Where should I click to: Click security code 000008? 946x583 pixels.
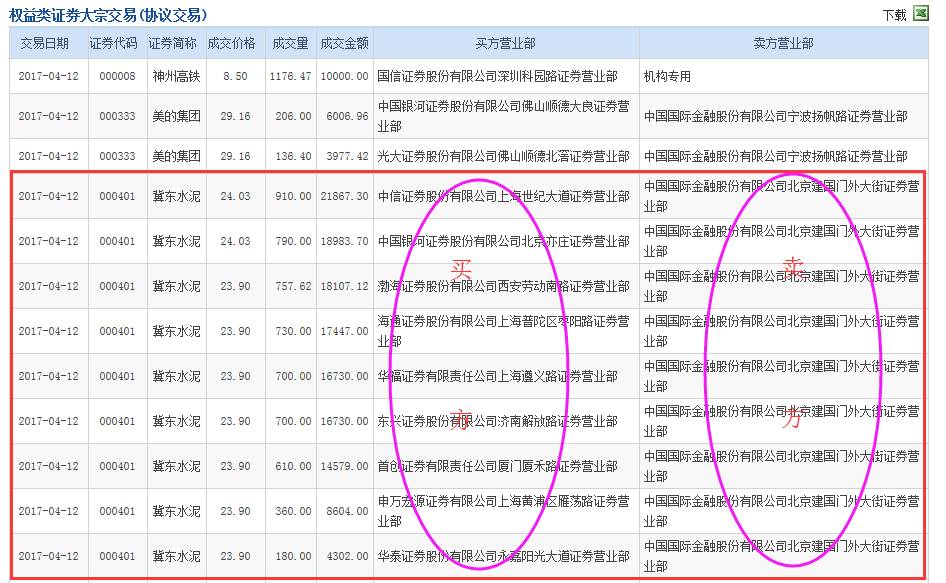[x=117, y=76]
